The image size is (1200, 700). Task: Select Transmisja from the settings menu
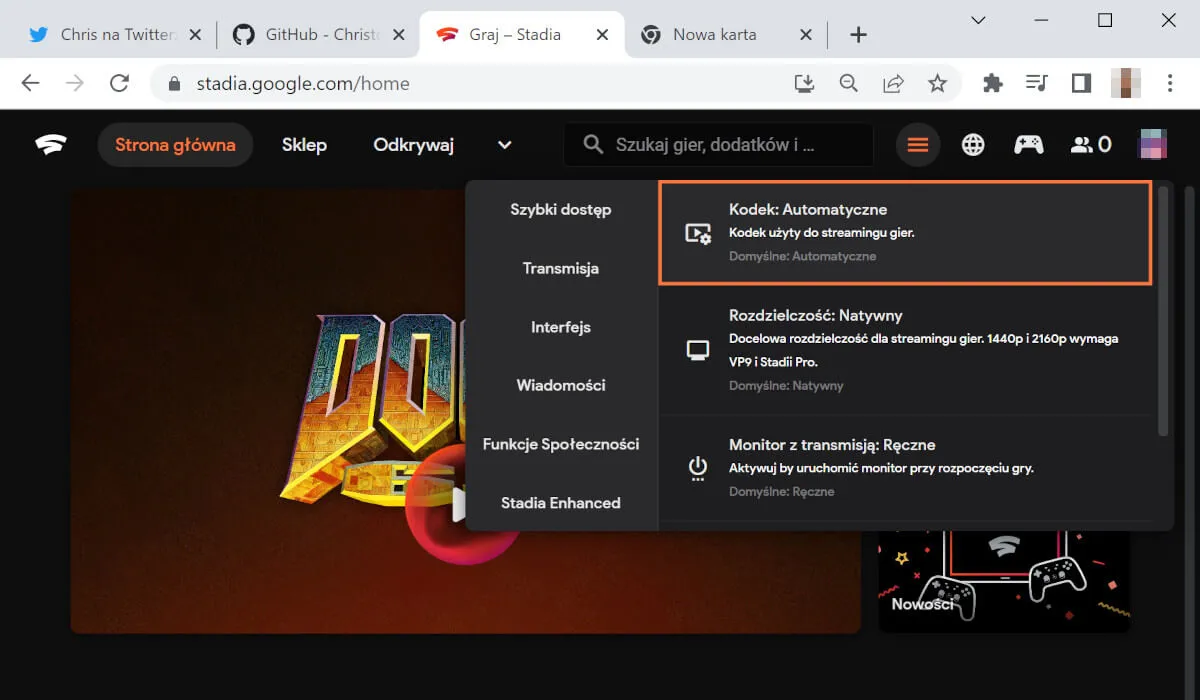pyautogui.click(x=562, y=268)
